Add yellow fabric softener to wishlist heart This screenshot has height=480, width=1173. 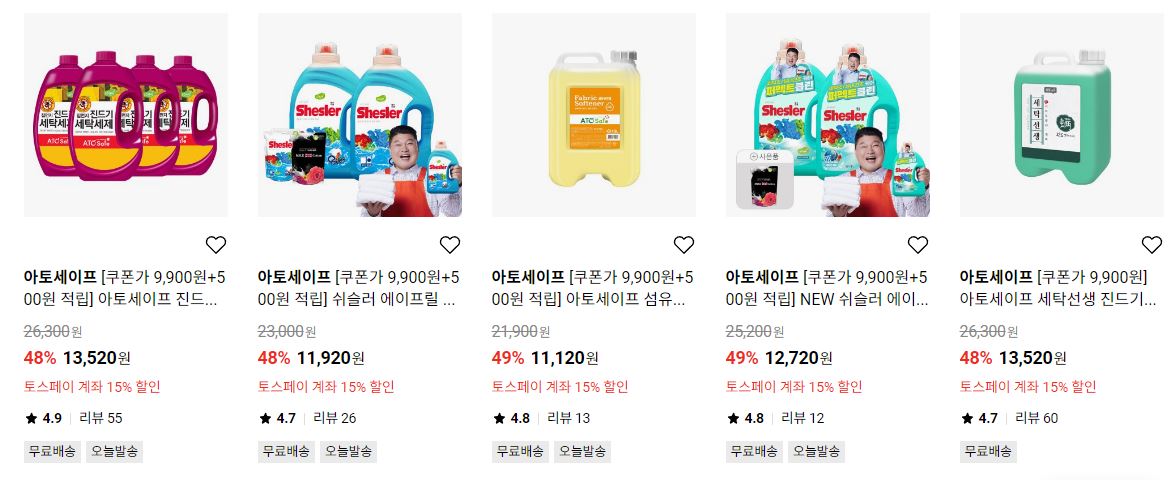(x=684, y=244)
